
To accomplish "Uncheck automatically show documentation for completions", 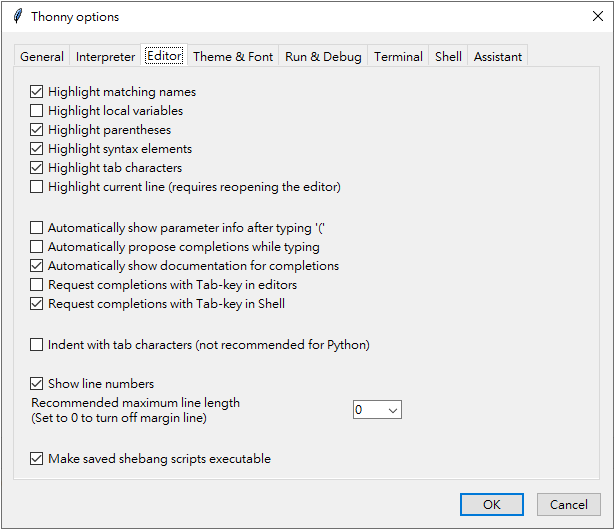I will coord(36,266).
